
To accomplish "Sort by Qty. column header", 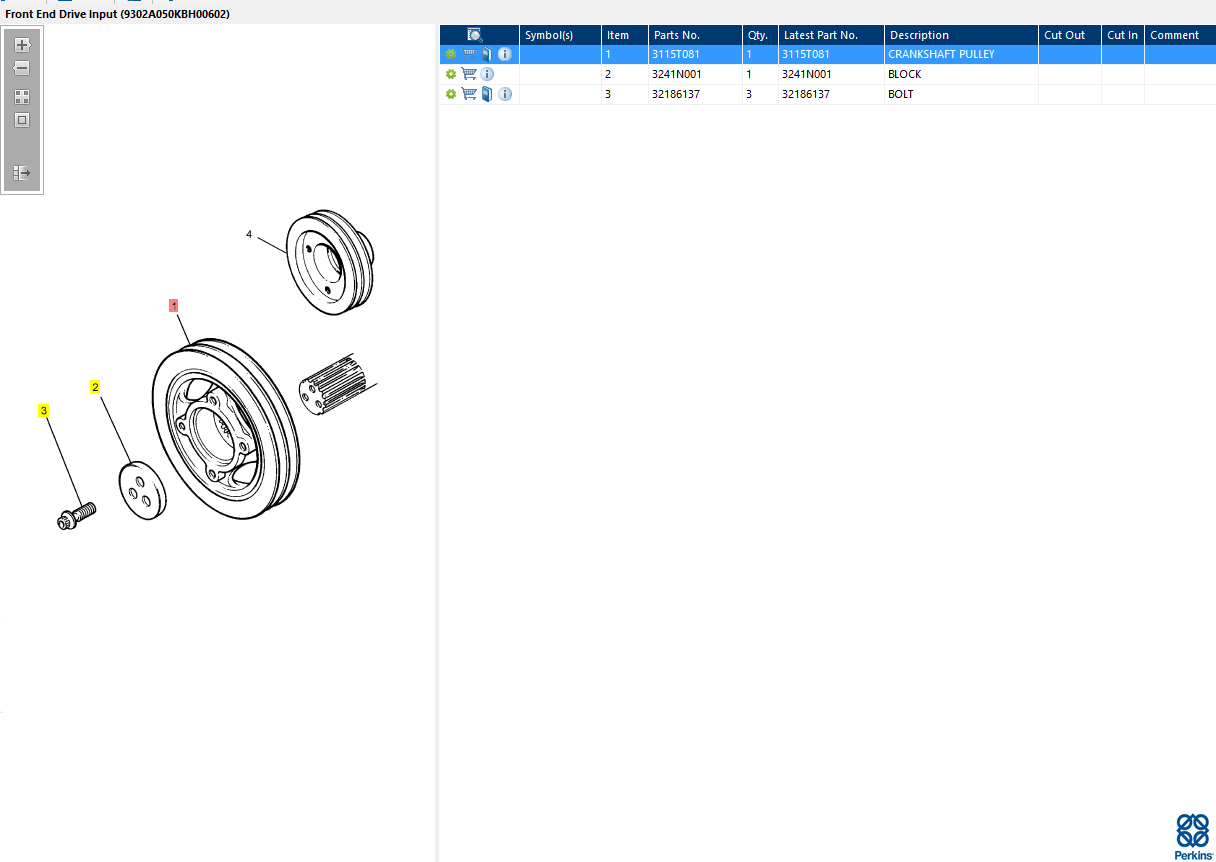I will coord(760,35).
